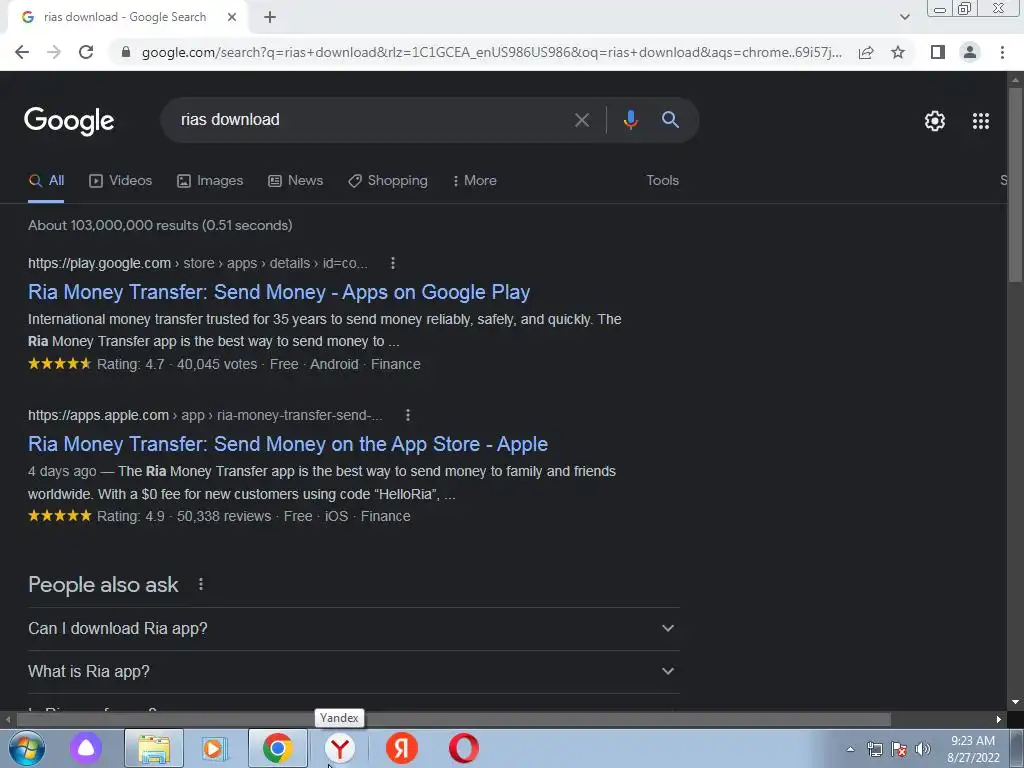This screenshot has height=768, width=1024.
Task: View site information lock icon
Action: pyautogui.click(x=127, y=52)
